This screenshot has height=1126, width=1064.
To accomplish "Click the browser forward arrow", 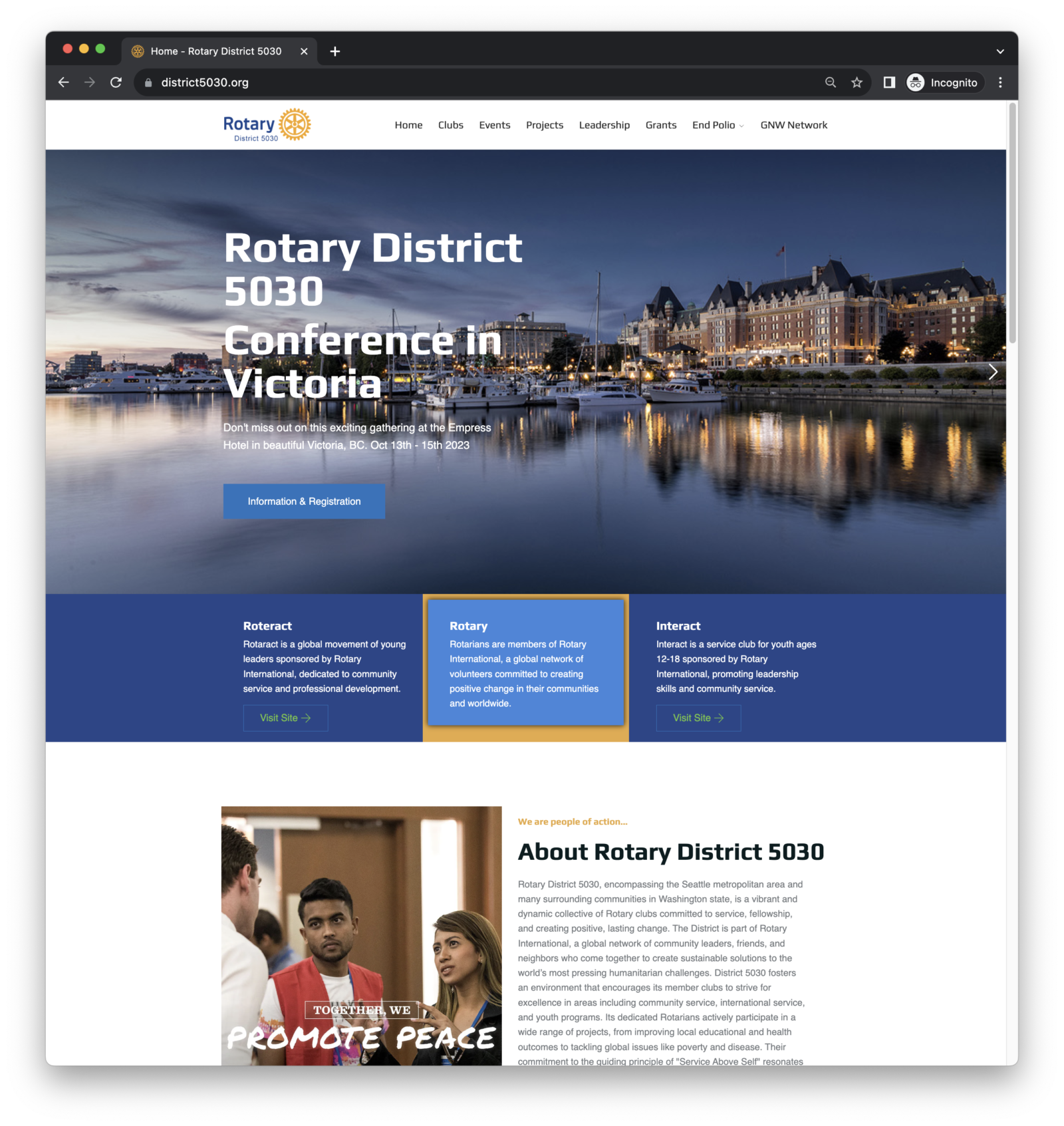I will pos(90,82).
